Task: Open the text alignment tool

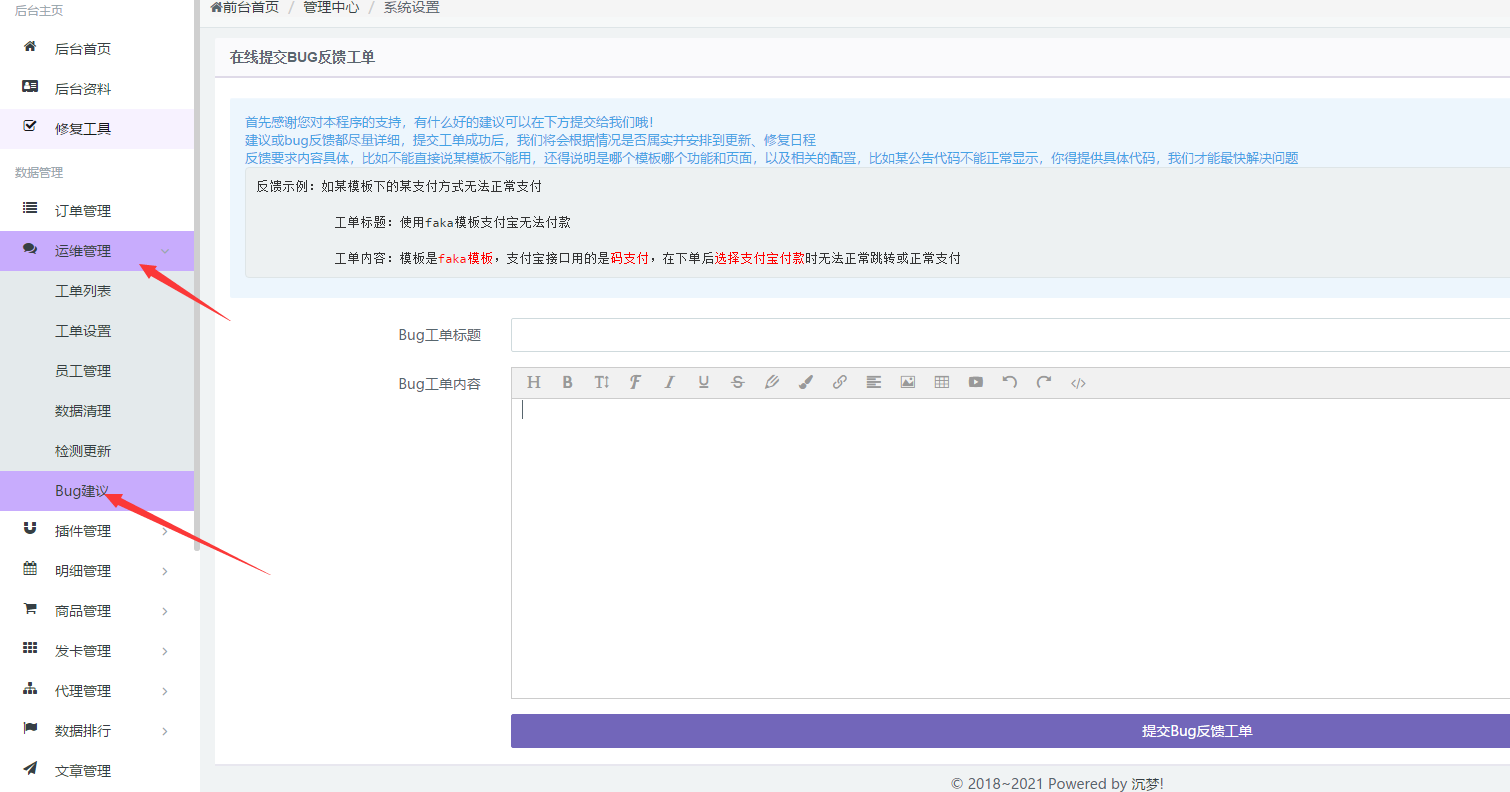Action: (873, 382)
